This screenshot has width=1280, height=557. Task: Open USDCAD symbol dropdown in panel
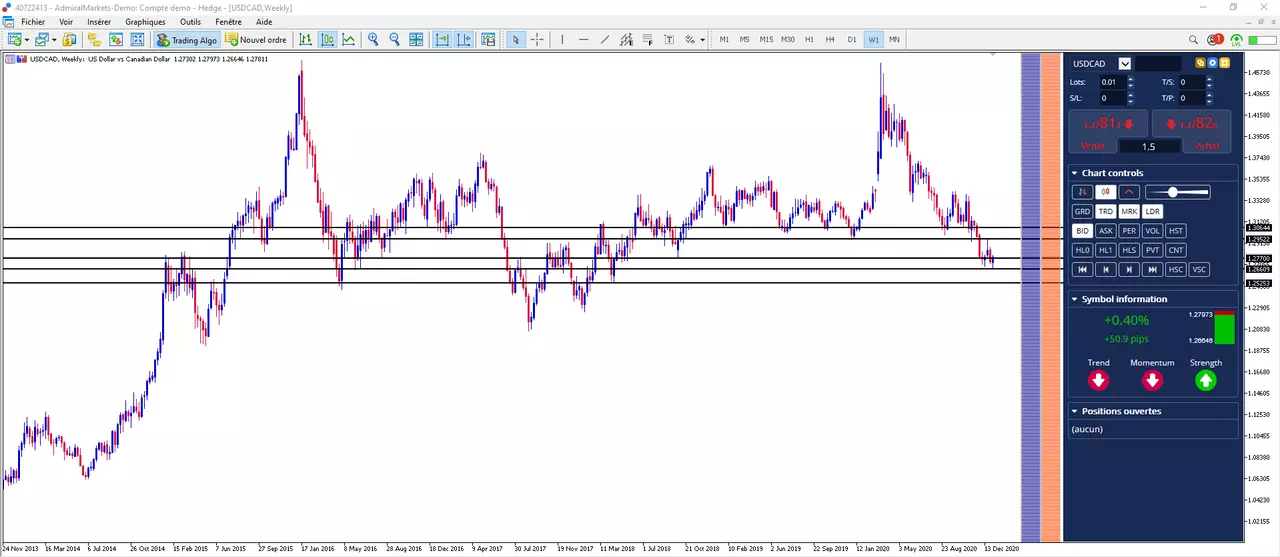click(x=1125, y=63)
